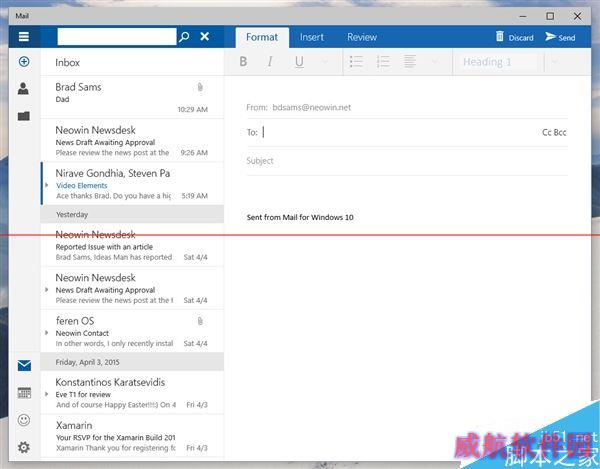Switch to the Insert tab
600x469 pixels.
point(312,37)
